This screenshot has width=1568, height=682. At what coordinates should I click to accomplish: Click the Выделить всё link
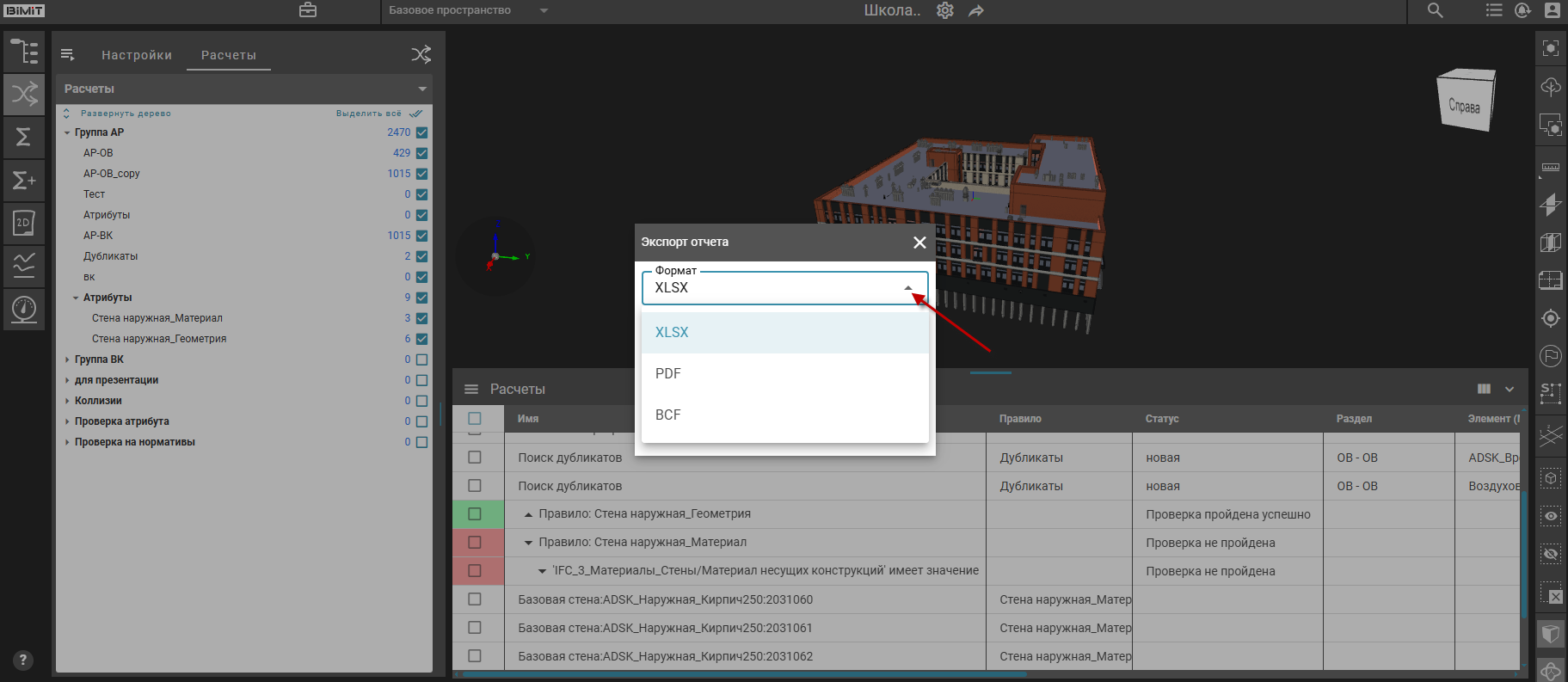[x=369, y=114]
